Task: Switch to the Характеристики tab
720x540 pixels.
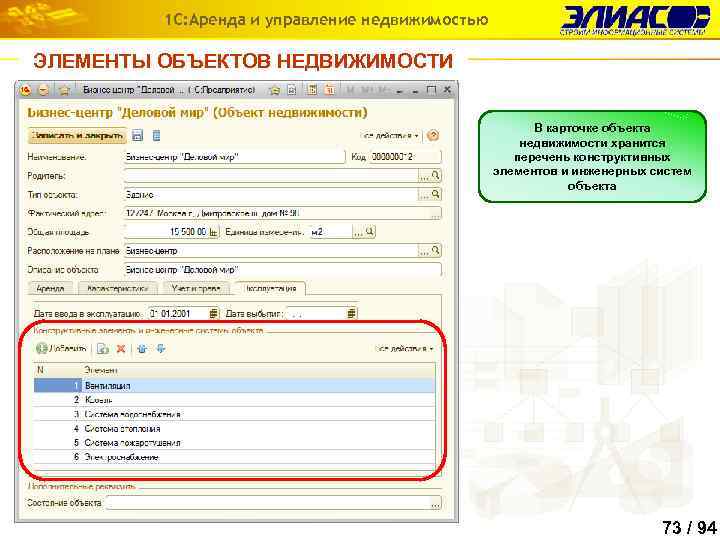Action: (x=118, y=288)
